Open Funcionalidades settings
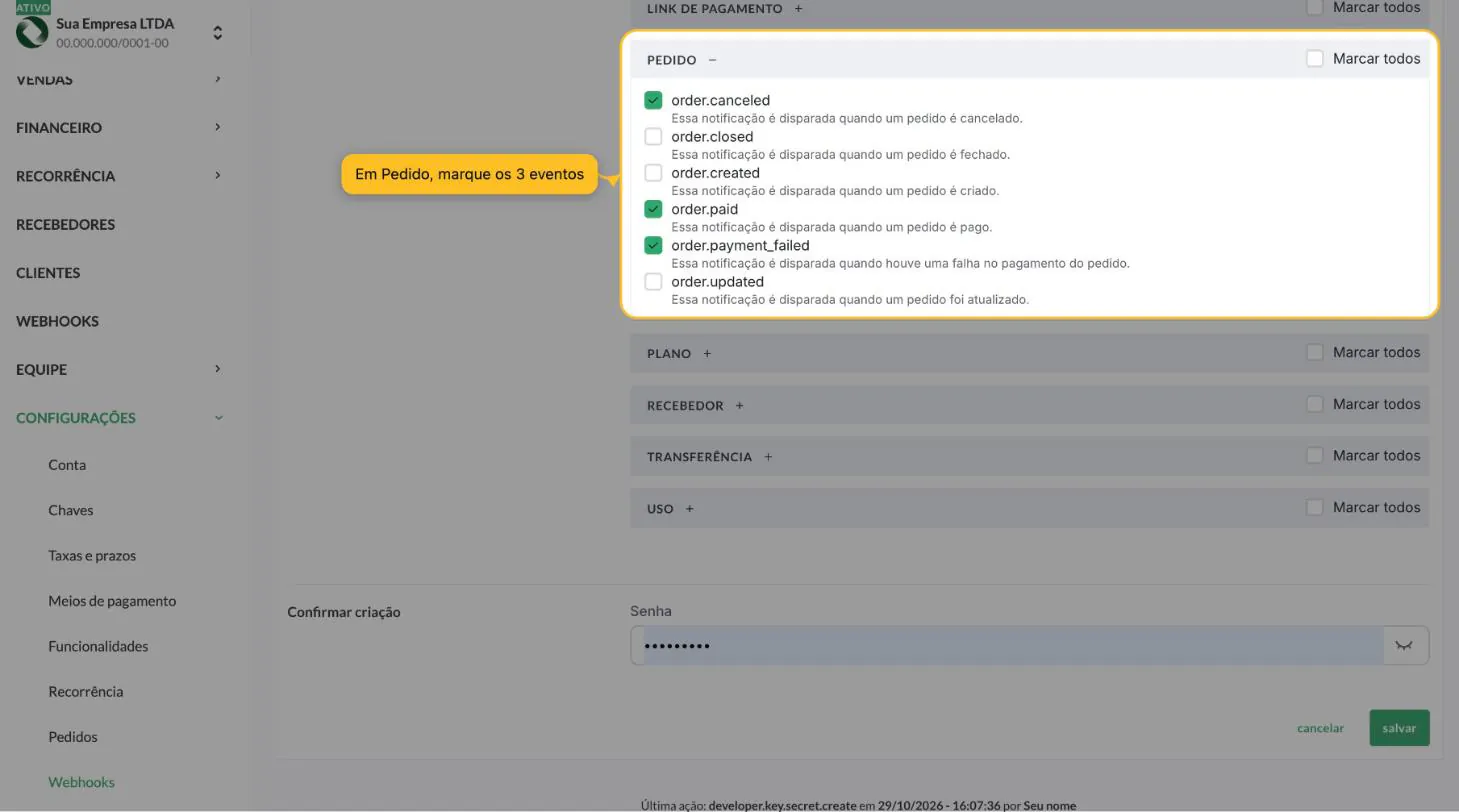This screenshot has height=812, width=1459. (98, 646)
